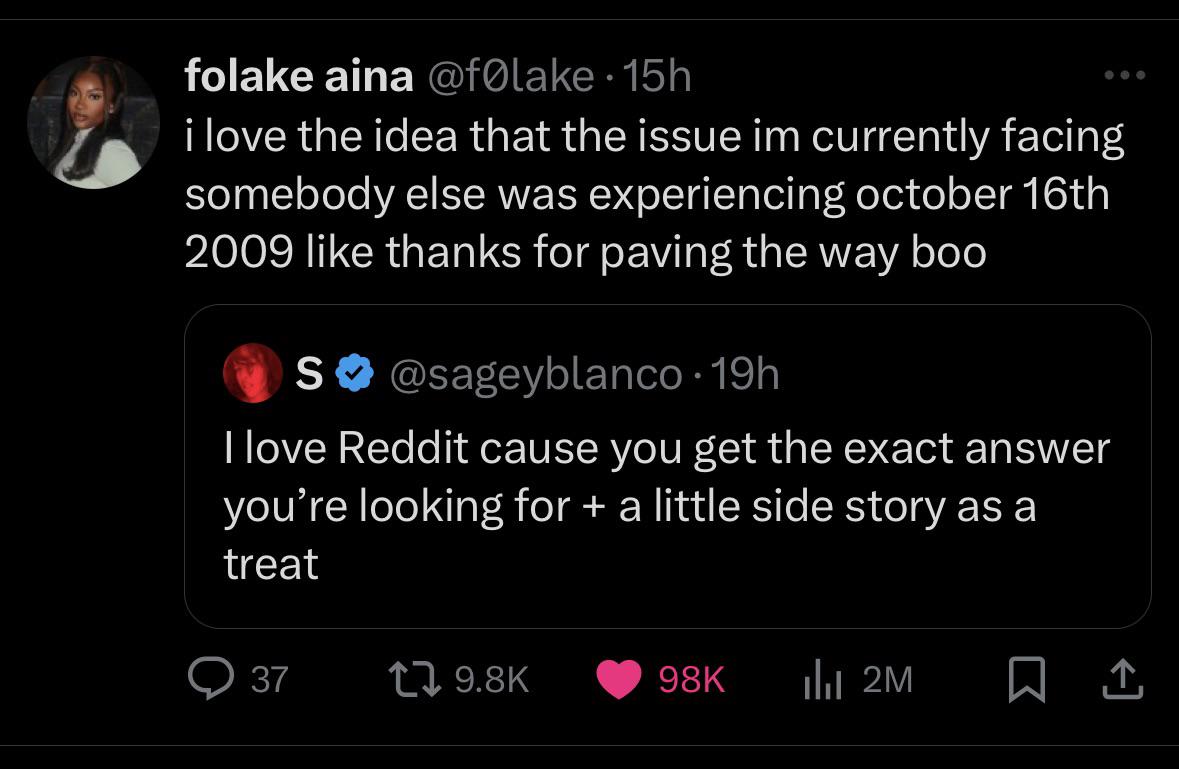Click the 37 replies count
The width and height of the screenshot is (1179, 769).
269,681
